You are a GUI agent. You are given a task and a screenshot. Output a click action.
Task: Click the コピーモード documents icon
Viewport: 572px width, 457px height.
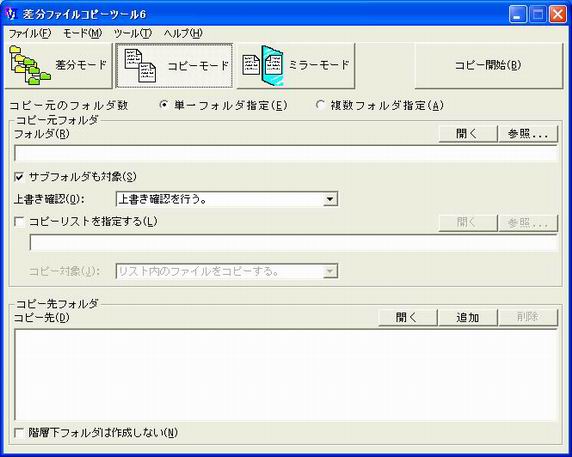(140, 65)
